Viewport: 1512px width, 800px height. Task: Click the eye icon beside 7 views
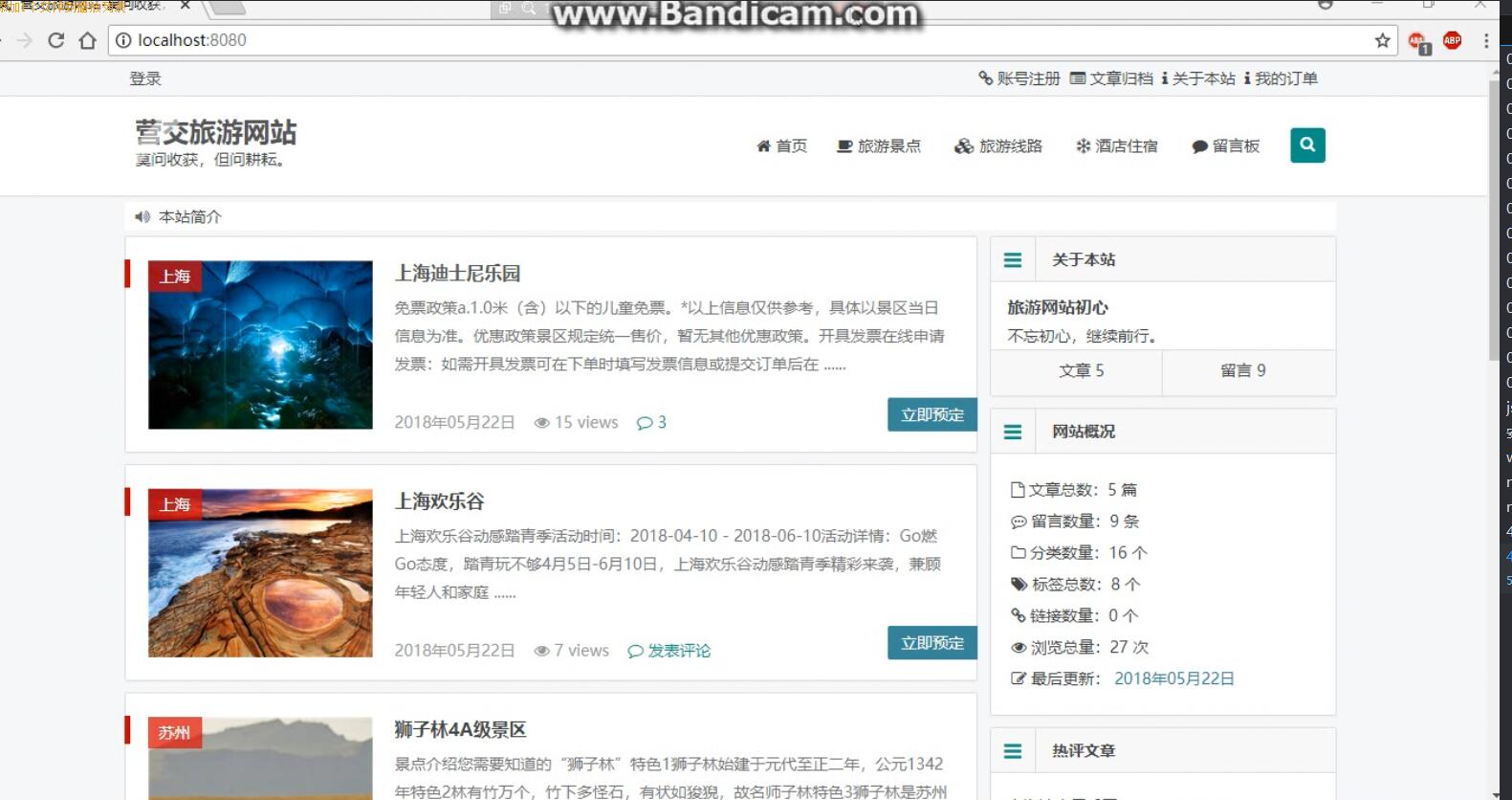[x=541, y=651]
